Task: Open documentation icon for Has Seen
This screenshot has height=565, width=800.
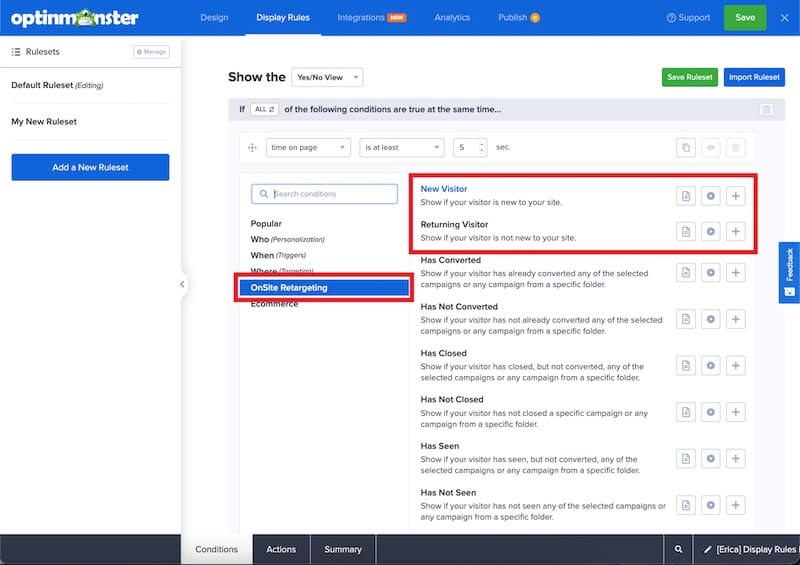Action: click(686, 459)
